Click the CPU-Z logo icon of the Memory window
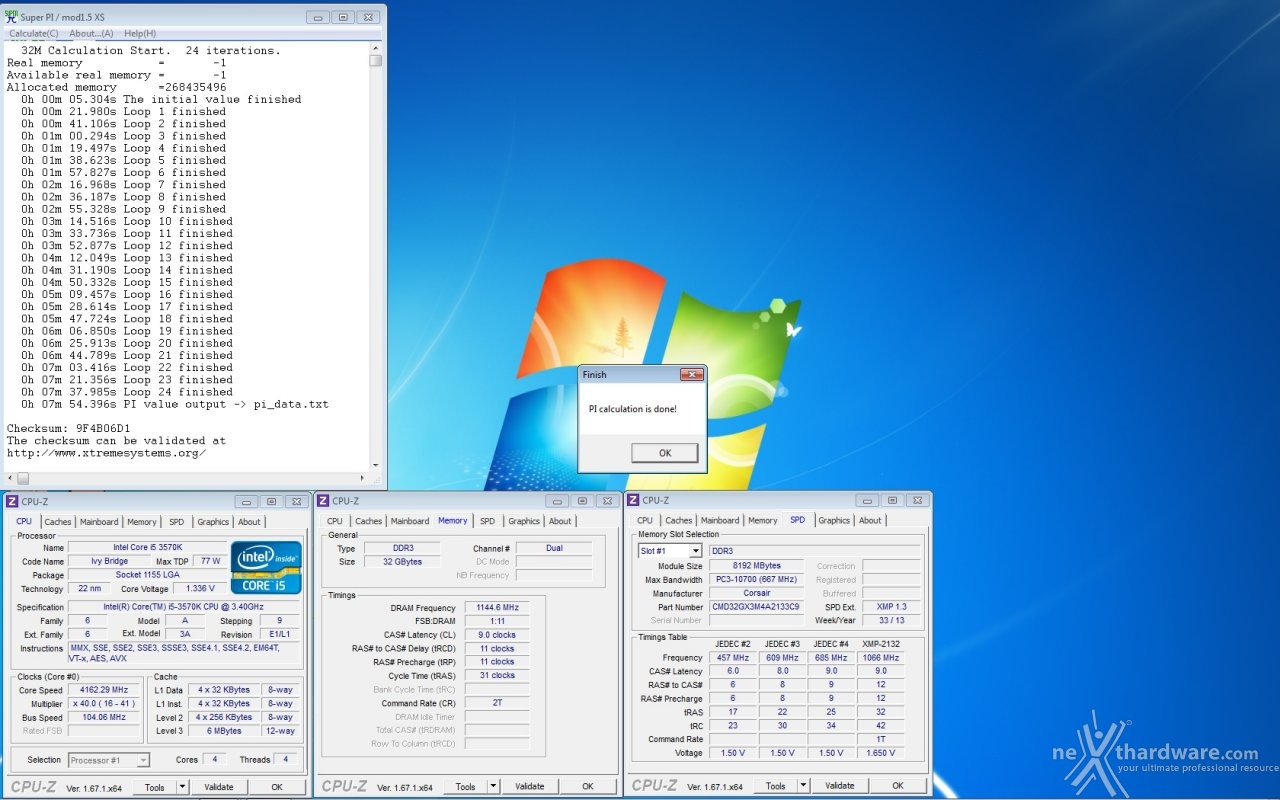The image size is (1280, 800). pos(324,500)
